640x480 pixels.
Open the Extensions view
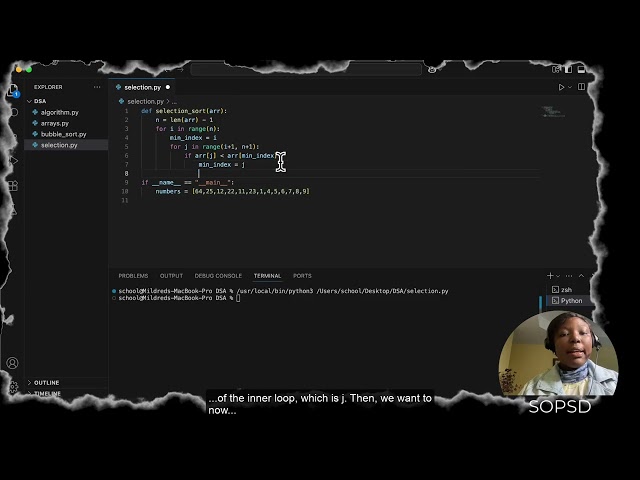coord(13,186)
